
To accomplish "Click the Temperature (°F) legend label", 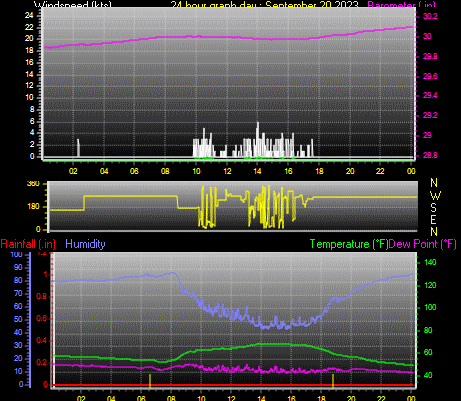I will (349, 244).
